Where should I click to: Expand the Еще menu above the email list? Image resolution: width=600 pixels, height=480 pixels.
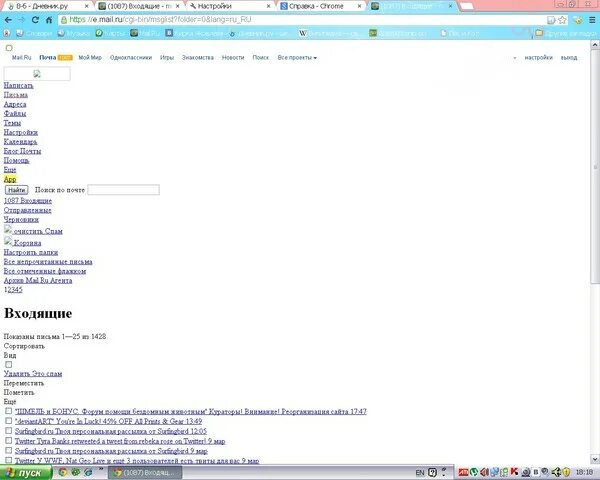[x=10, y=402]
